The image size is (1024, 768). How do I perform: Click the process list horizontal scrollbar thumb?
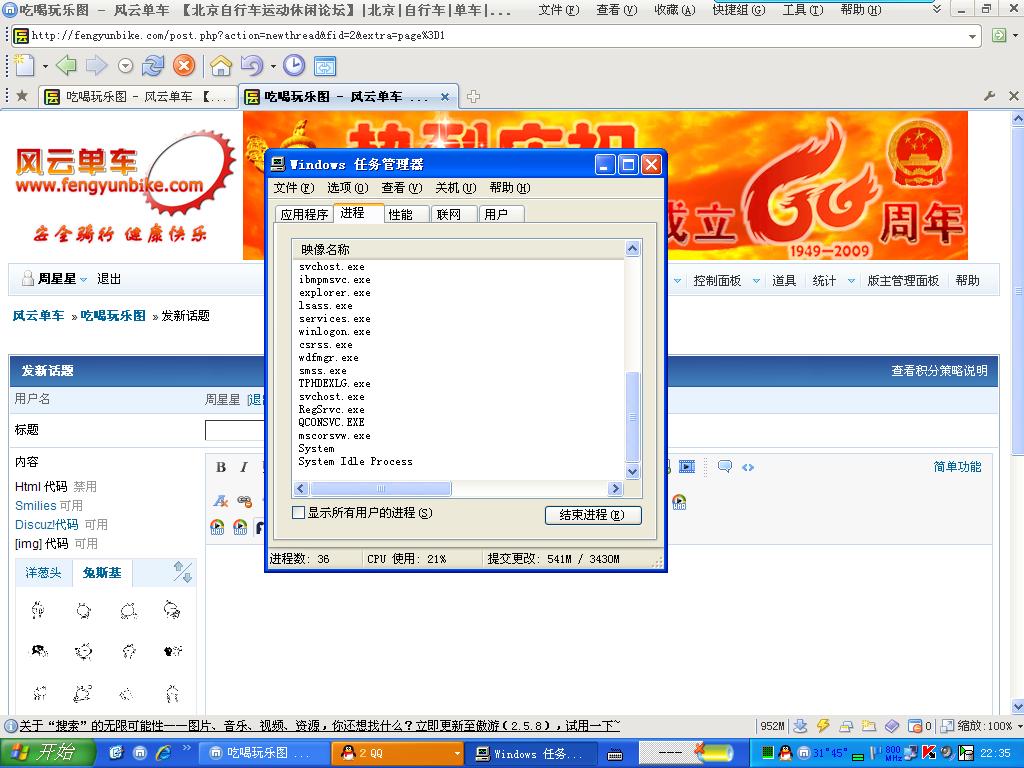point(380,489)
